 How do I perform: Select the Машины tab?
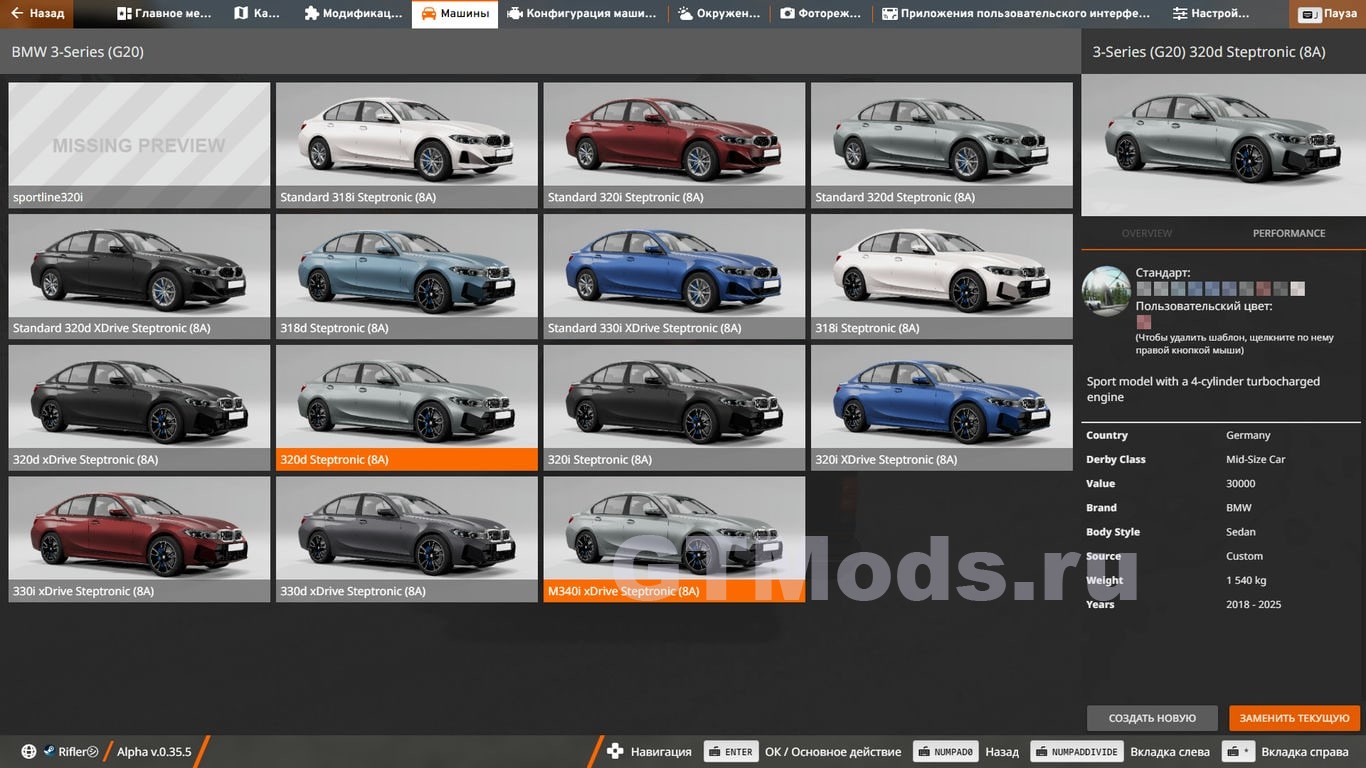click(455, 14)
